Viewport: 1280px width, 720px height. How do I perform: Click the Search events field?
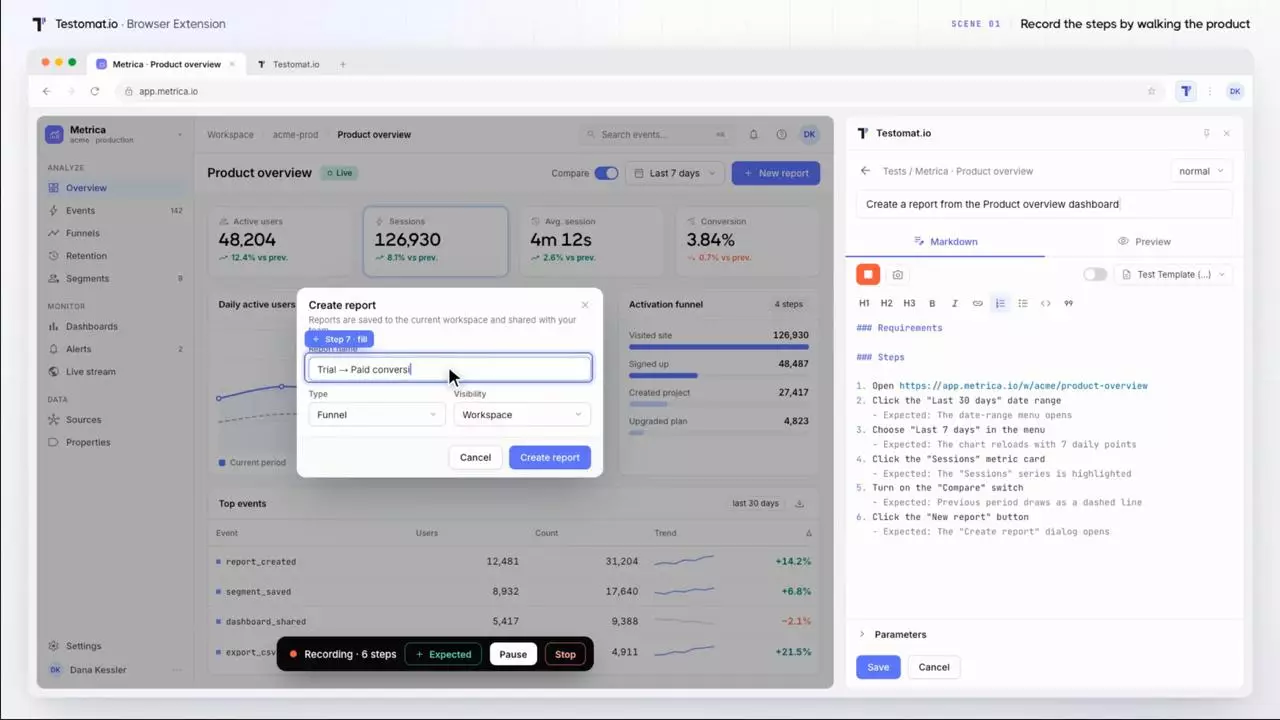(x=658, y=134)
